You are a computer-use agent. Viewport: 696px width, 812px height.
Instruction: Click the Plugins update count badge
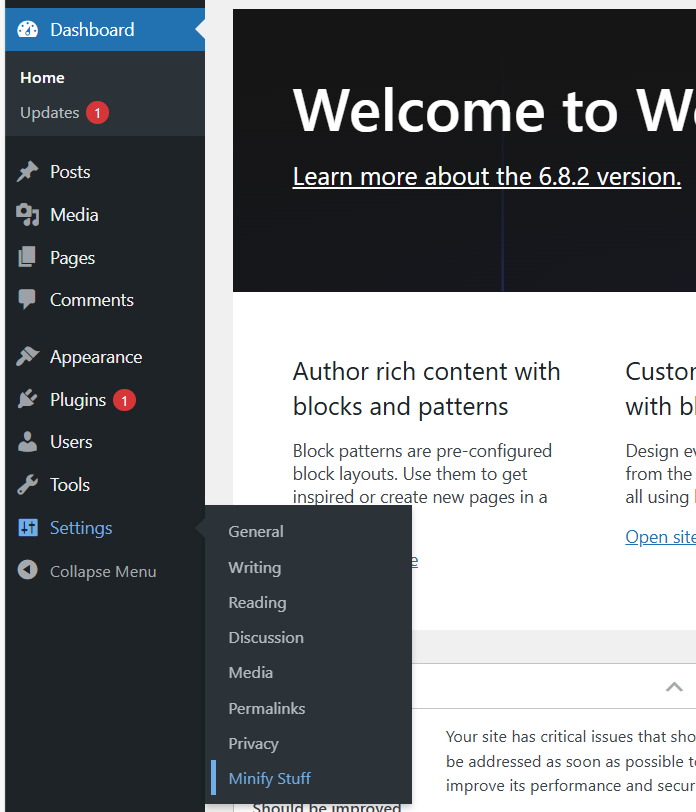coord(124,400)
